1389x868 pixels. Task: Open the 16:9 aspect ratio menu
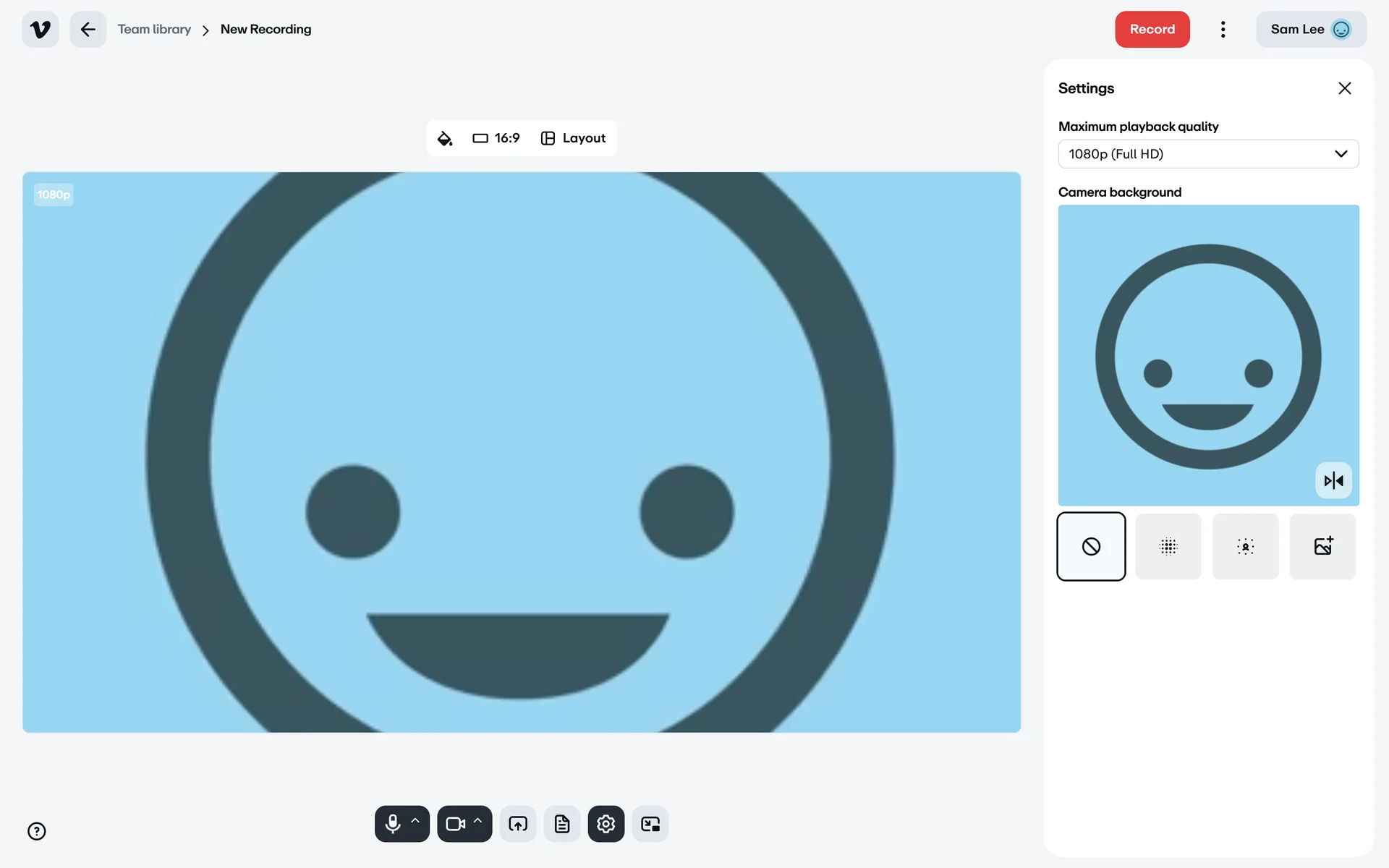(x=496, y=138)
